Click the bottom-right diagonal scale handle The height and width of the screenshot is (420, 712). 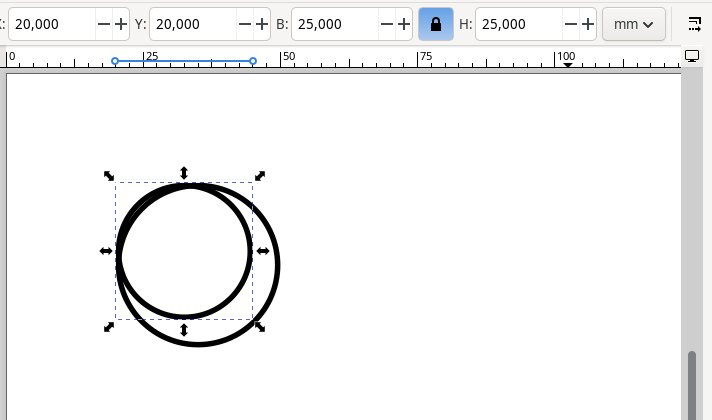259,327
